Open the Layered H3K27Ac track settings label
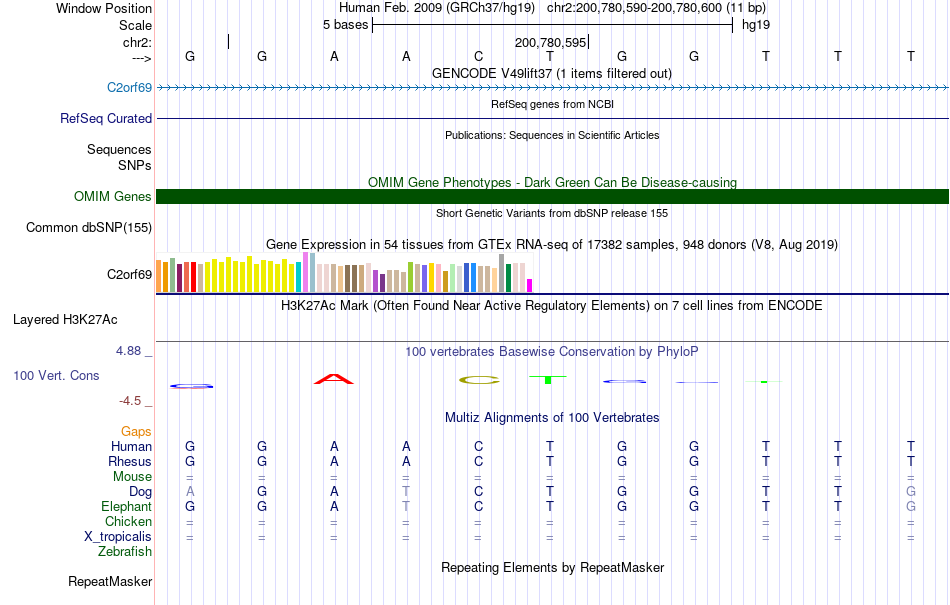Screen dimensions: 950x605 [x=65, y=320]
